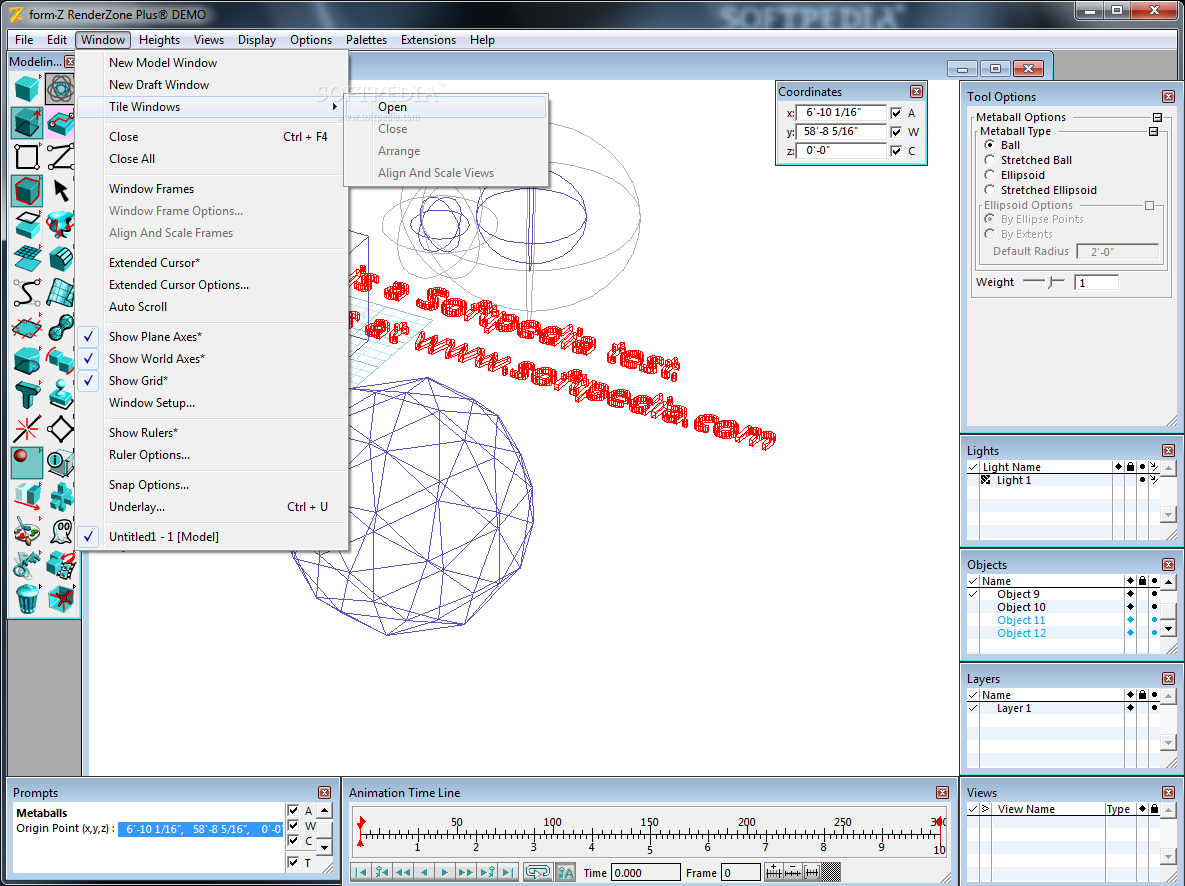Select the S-shaped spline curve tool
This screenshot has width=1185, height=886.
[x=27, y=293]
